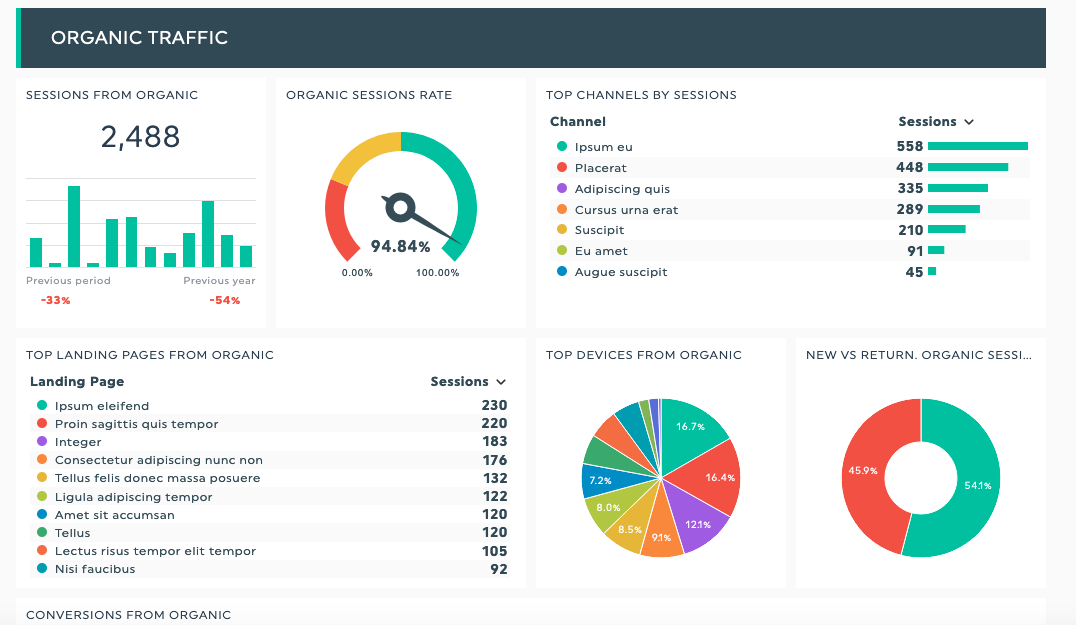Select the Integer landing page row
The width and height of the screenshot is (1076, 625).
(268, 442)
